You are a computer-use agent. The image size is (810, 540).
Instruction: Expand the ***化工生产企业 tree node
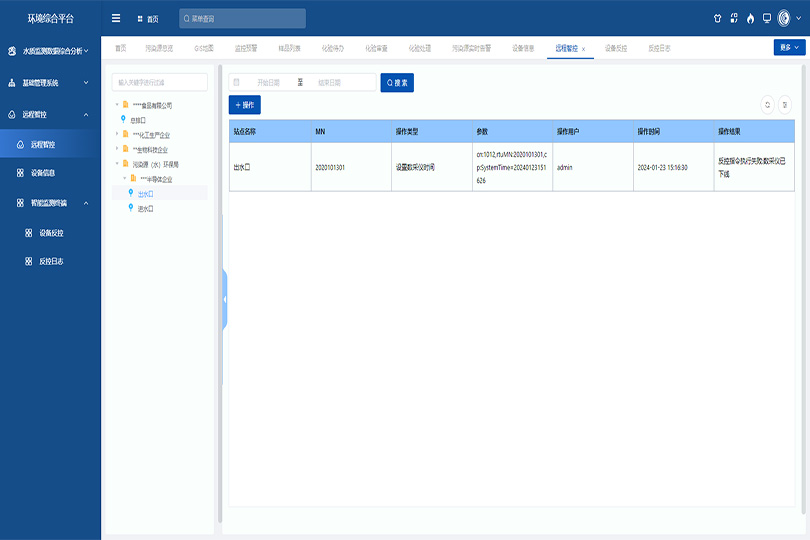(116, 134)
